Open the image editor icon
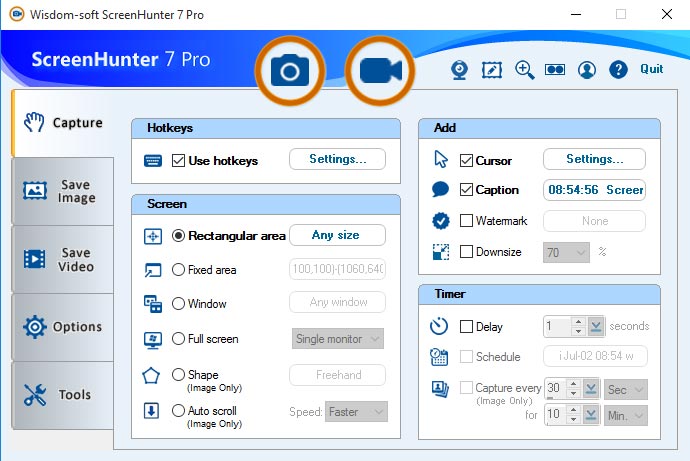Screen dimensions: 690x461 (x=492, y=70)
